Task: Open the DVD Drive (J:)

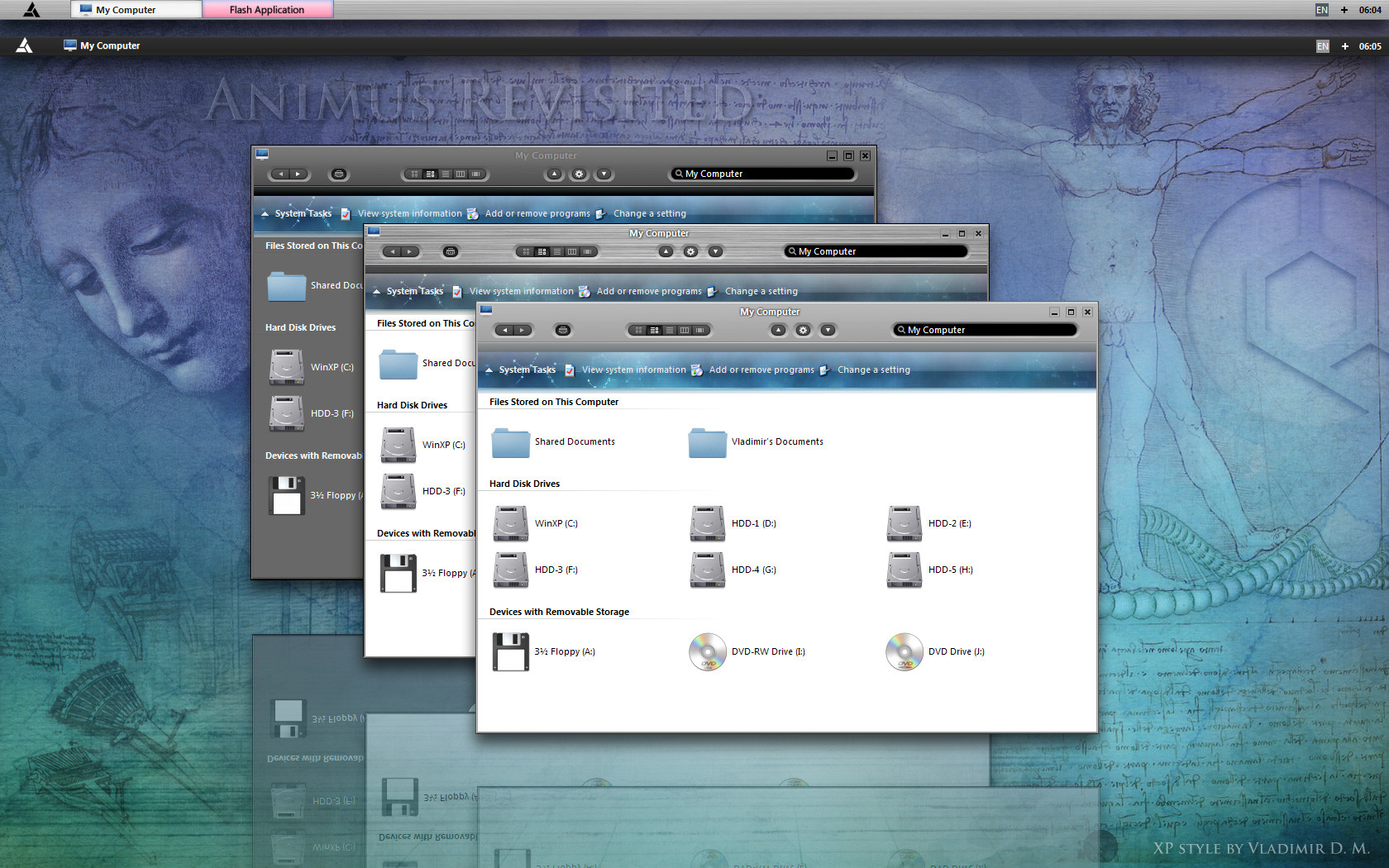Action: click(x=936, y=651)
